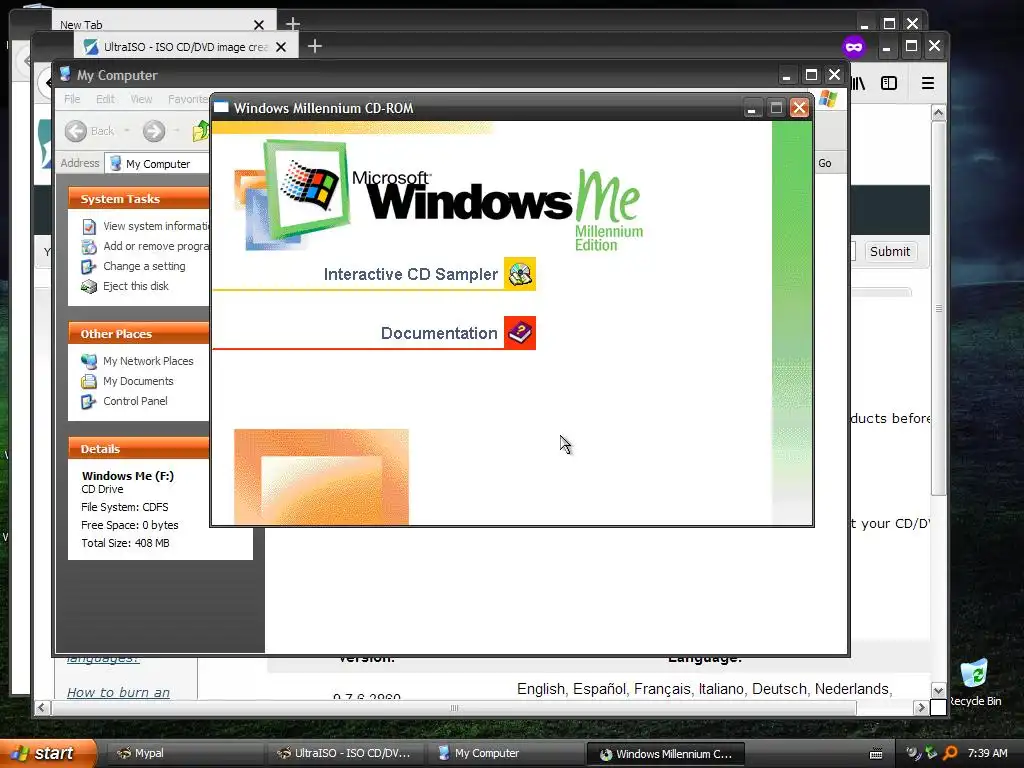
Task: Switch to My Computer taskbar button
Action: pos(505,754)
